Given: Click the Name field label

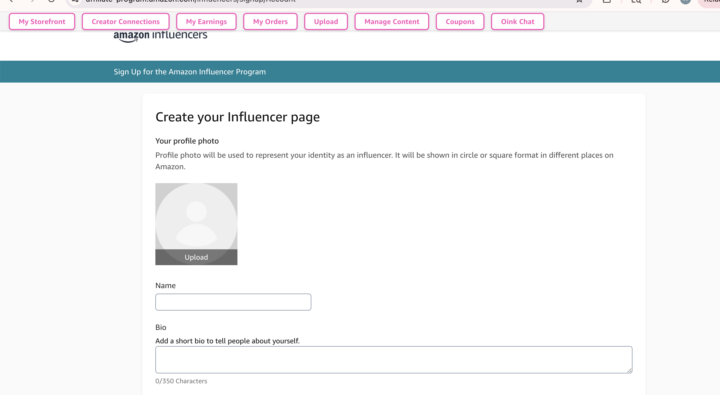Looking at the screenshot, I should pos(165,285).
